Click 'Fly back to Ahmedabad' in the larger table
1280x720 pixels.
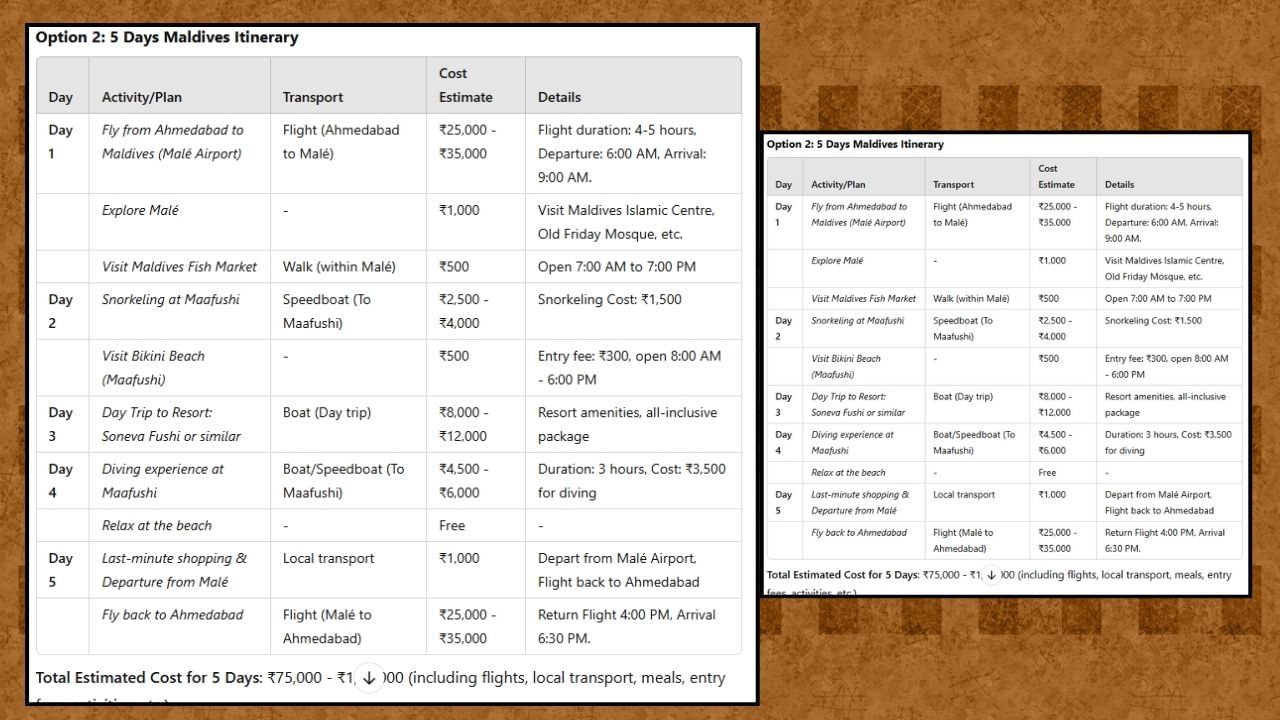172,614
